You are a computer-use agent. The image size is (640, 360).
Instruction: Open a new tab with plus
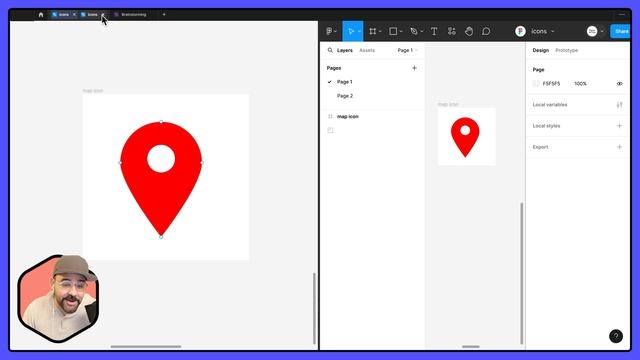pos(164,14)
